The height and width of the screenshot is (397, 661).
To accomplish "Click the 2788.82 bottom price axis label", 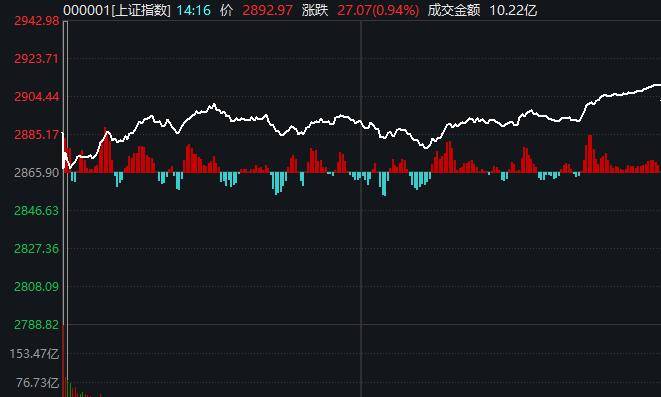I will [x=37, y=325].
